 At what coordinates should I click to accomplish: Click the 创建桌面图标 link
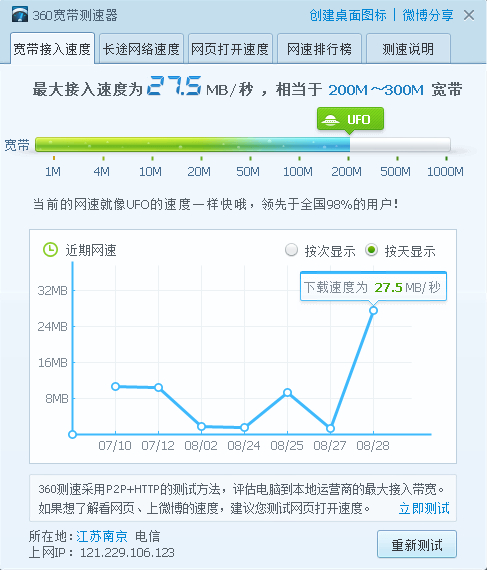pyautogui.click(x=348, y=15)
